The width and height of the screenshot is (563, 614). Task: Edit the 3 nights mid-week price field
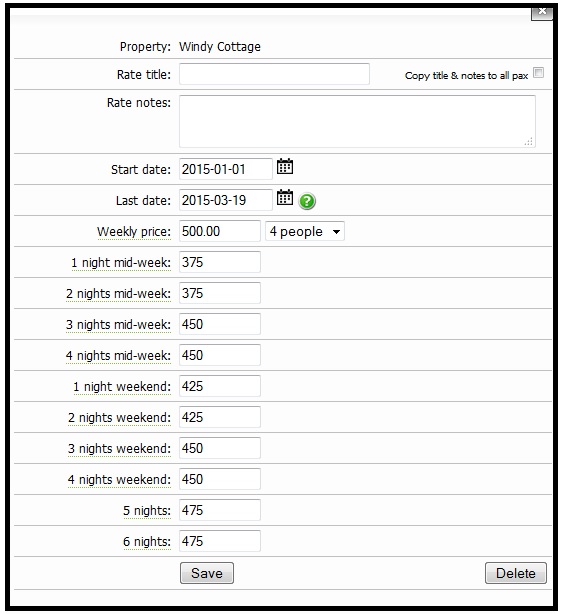coord(220,324)
